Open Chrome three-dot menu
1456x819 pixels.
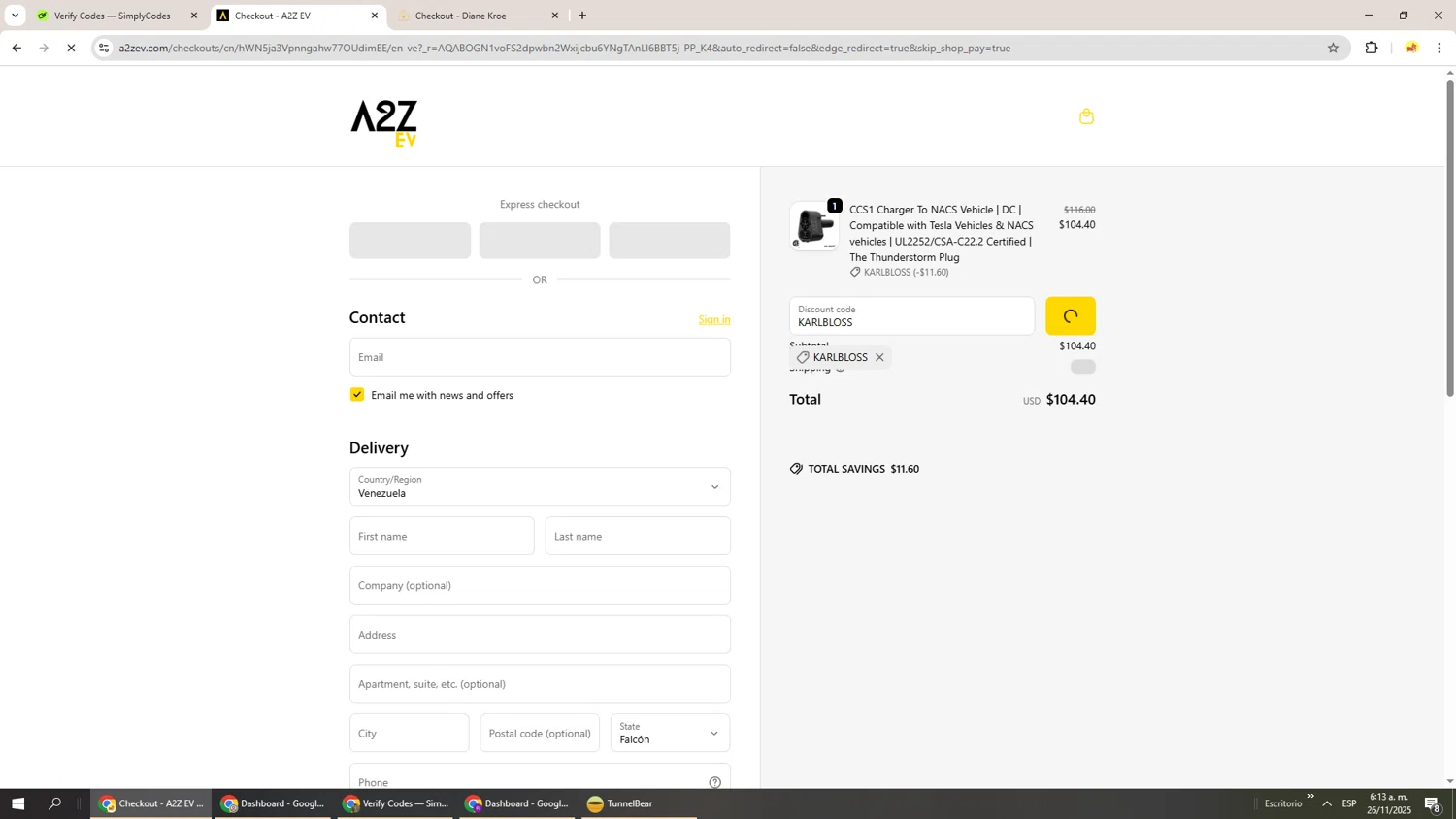pos(1439,48)
